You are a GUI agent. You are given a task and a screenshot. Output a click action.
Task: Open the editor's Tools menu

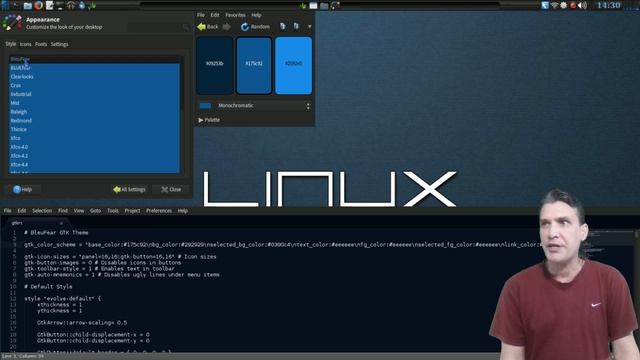[113, 211]
